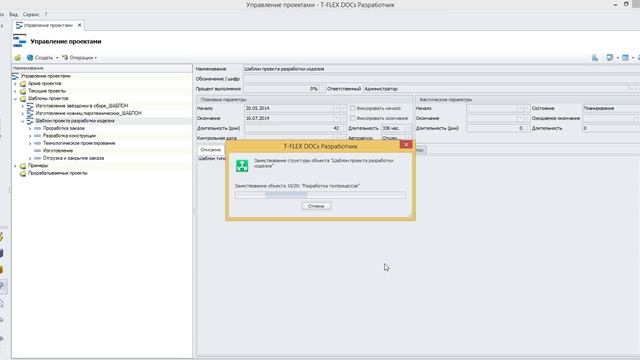Expand Изготовление ножниц пиротехнических_ШАБЛОН node
The width and height of the screenshot is (640, 360).
[x=23, y=113]
